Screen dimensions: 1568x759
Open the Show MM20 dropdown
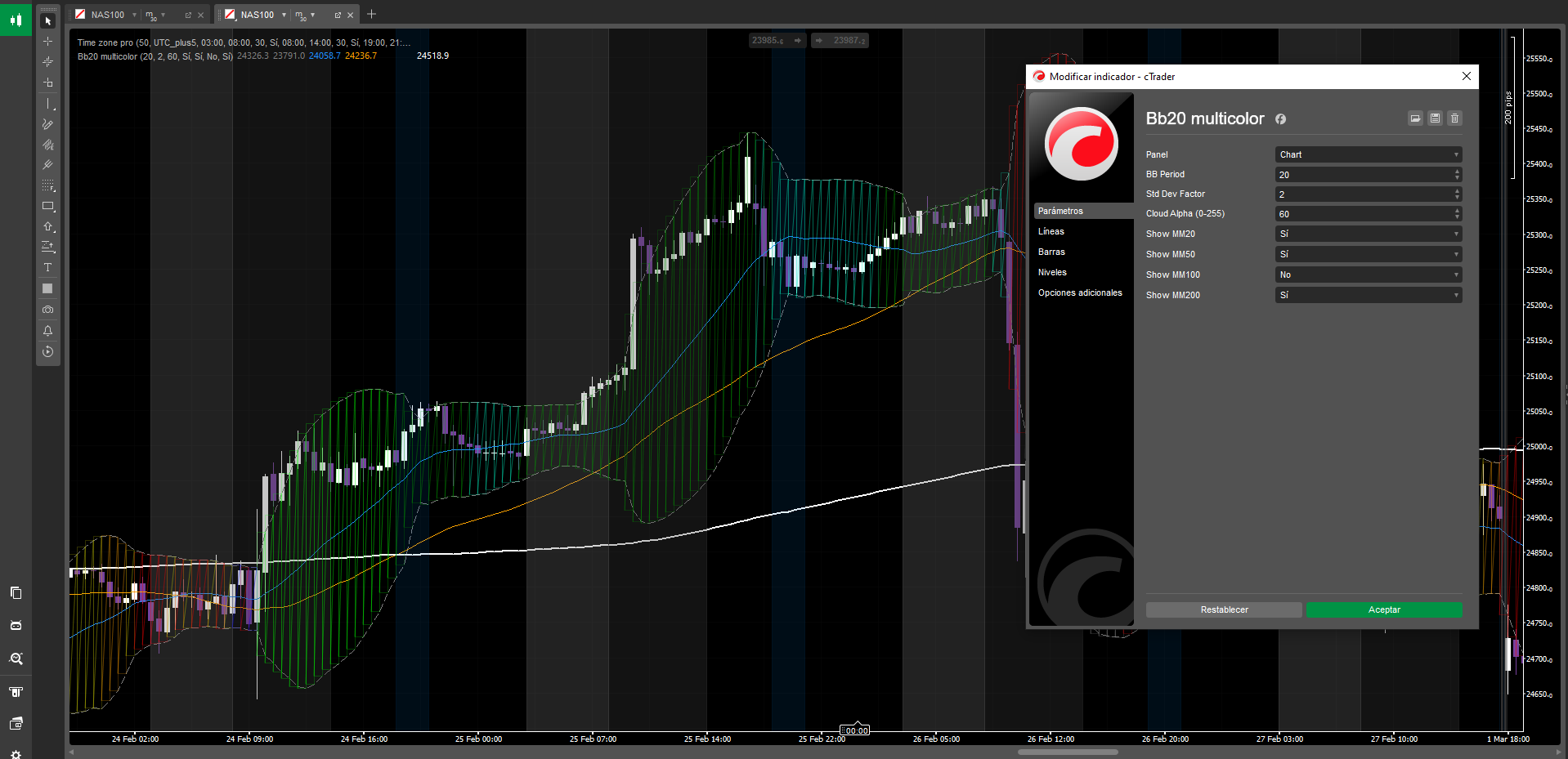coord(1368,234)
